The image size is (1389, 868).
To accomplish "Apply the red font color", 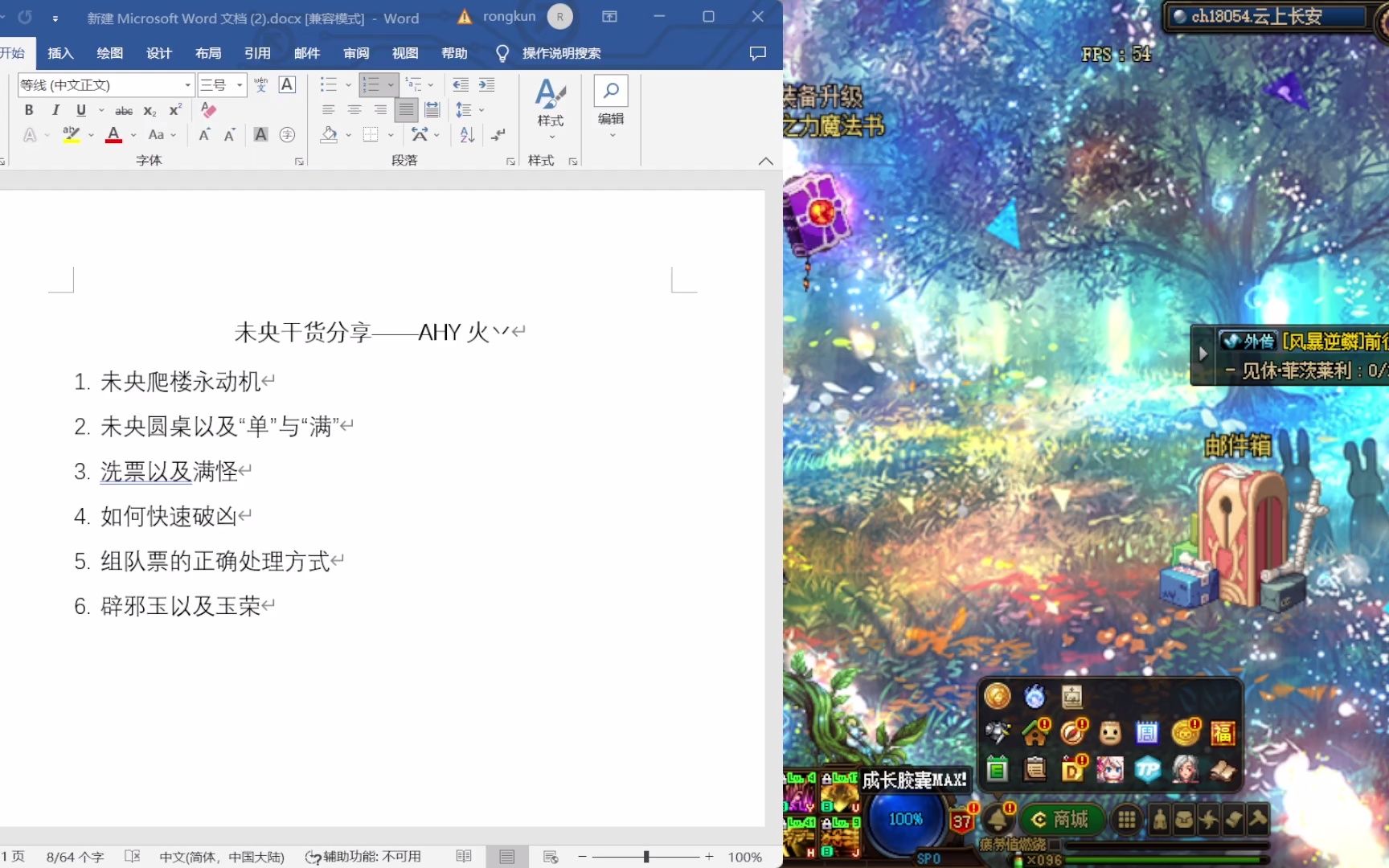I will (x=113, y=135).
